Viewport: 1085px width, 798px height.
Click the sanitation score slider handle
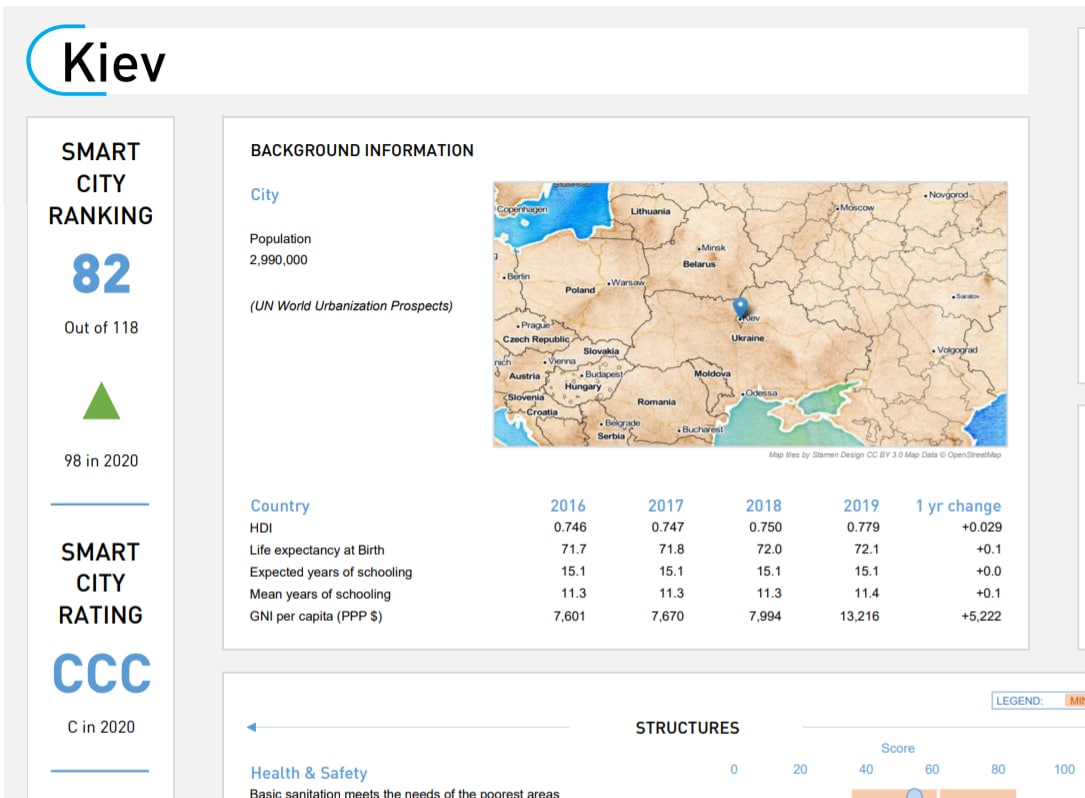(914, 794)
